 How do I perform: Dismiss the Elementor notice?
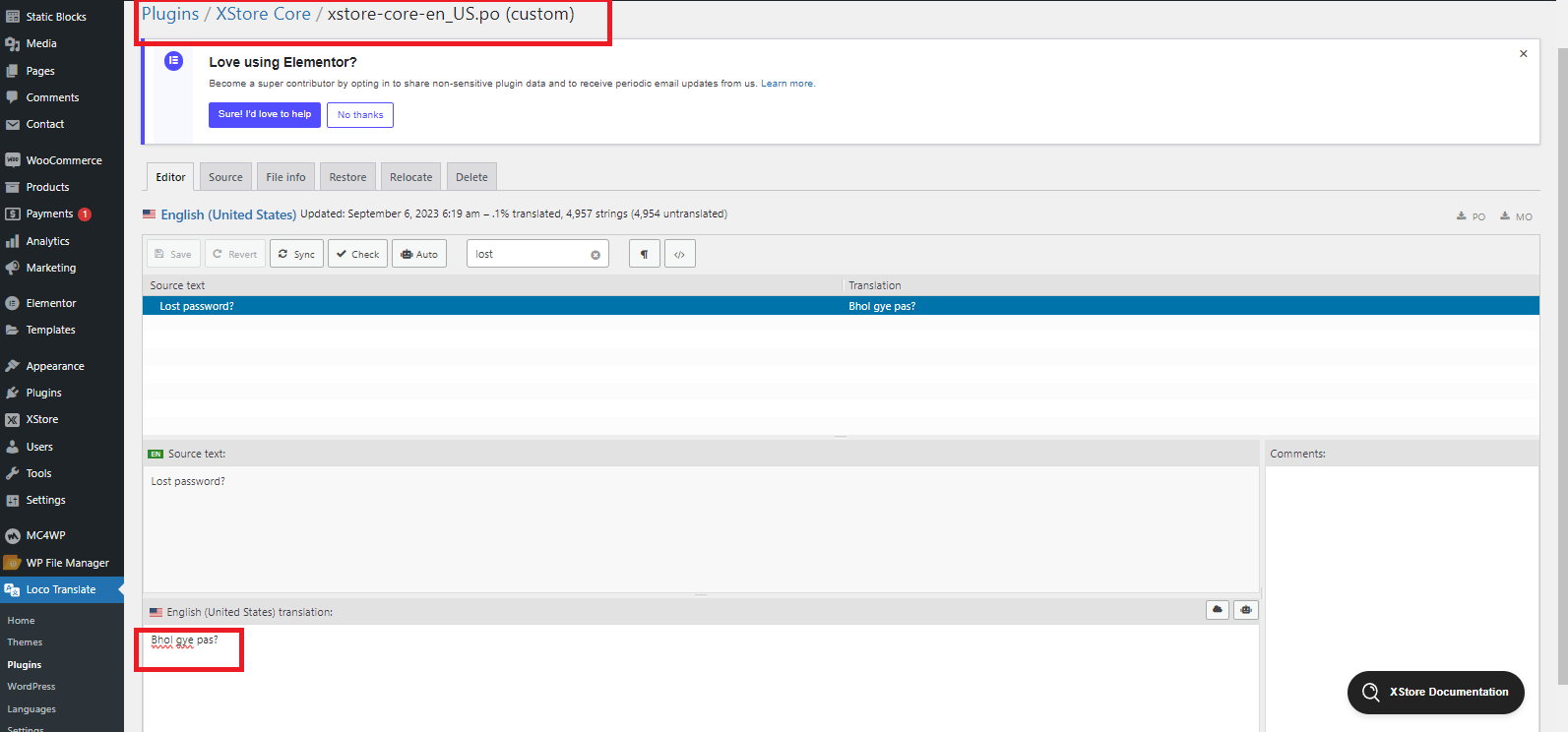[x=1524, y=54]
